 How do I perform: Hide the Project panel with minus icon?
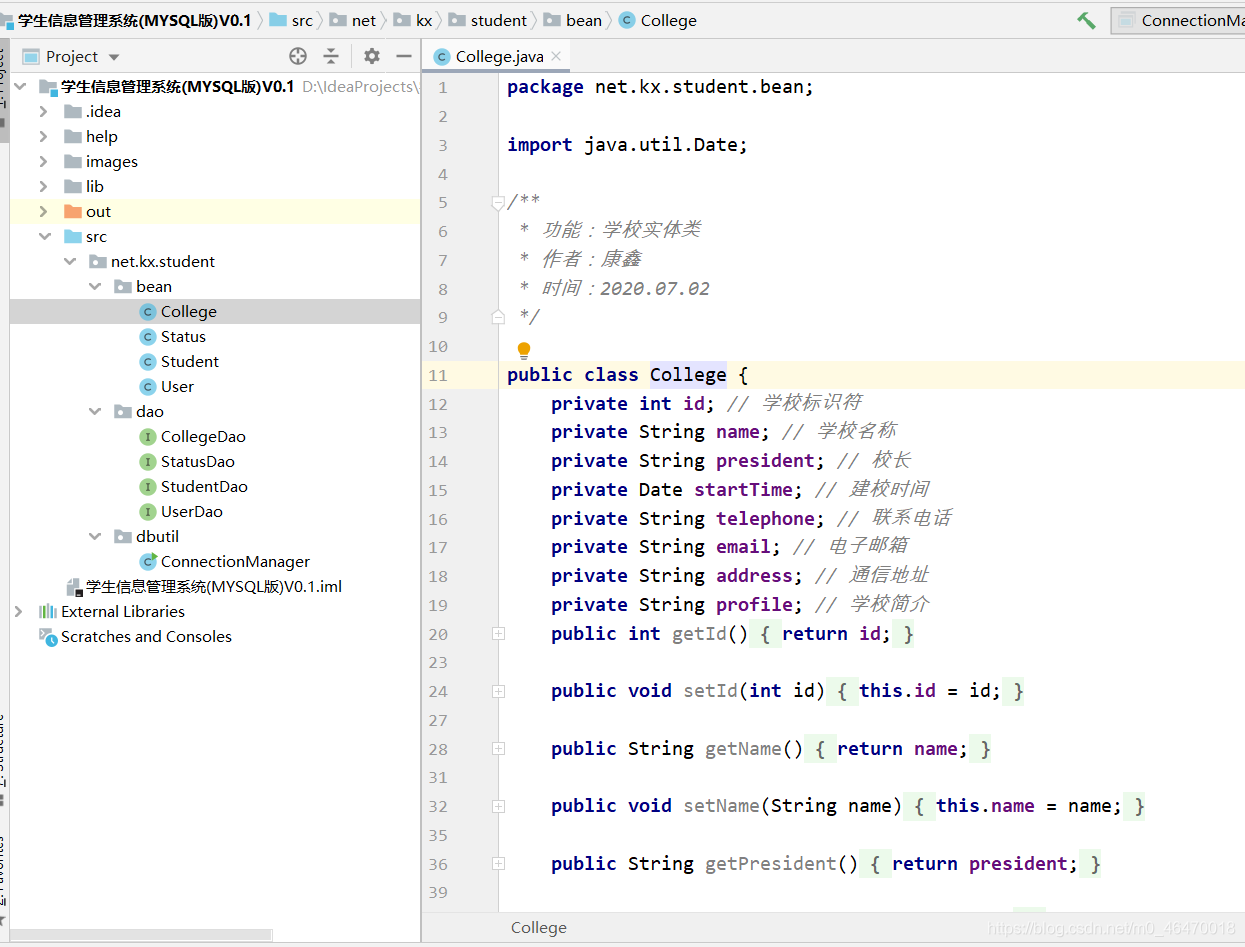coord(404,56)
